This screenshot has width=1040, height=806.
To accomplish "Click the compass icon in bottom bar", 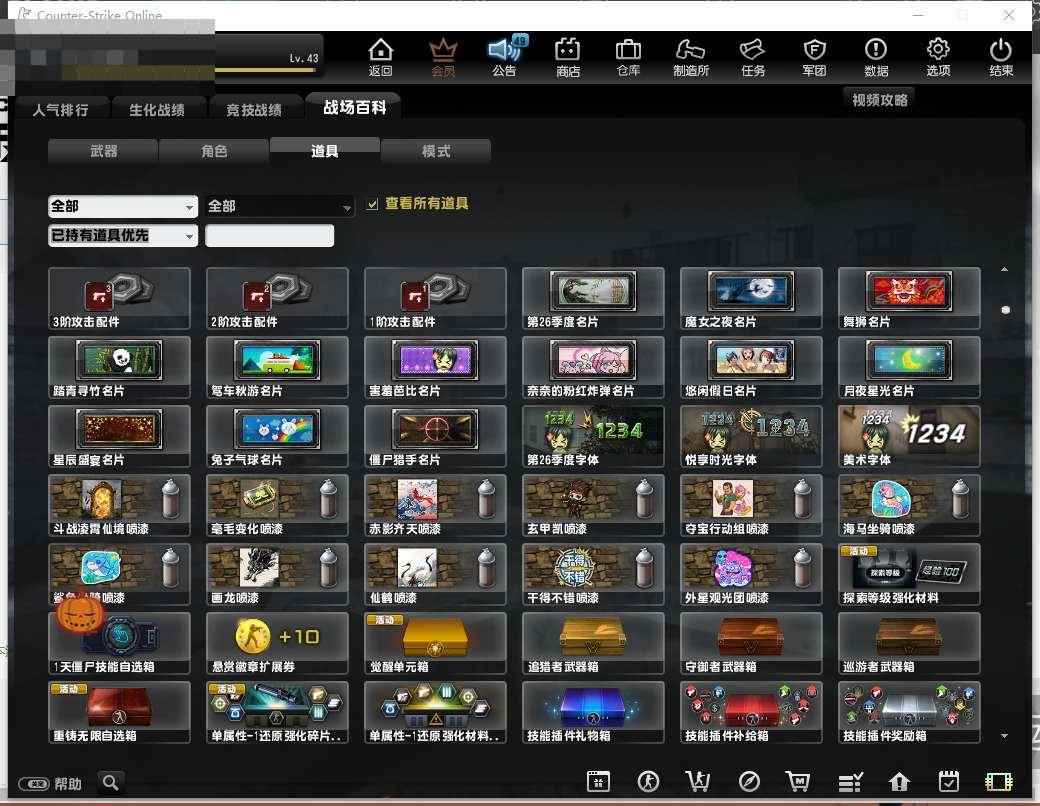I will [x=749, y=781].
